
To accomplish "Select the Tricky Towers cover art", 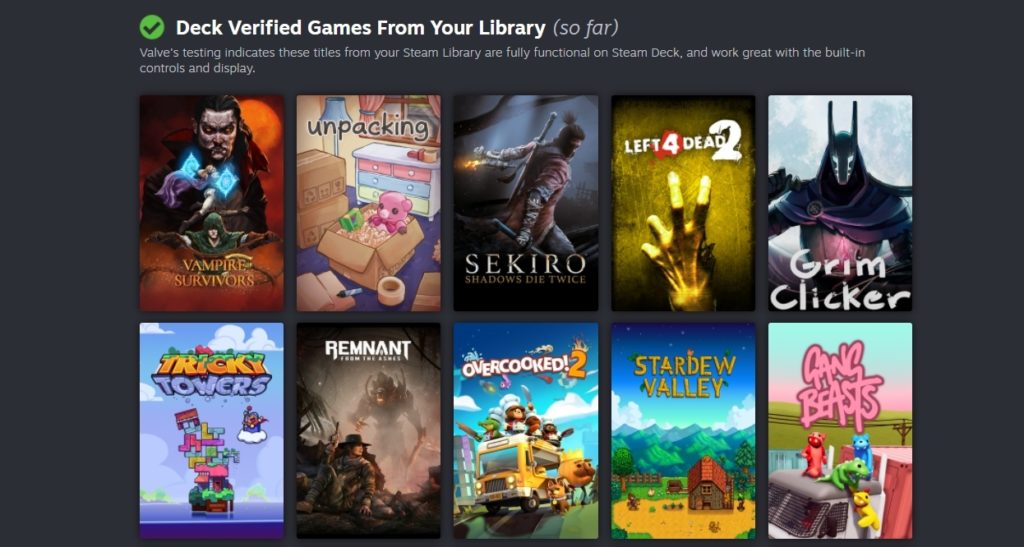I will 212,431.
